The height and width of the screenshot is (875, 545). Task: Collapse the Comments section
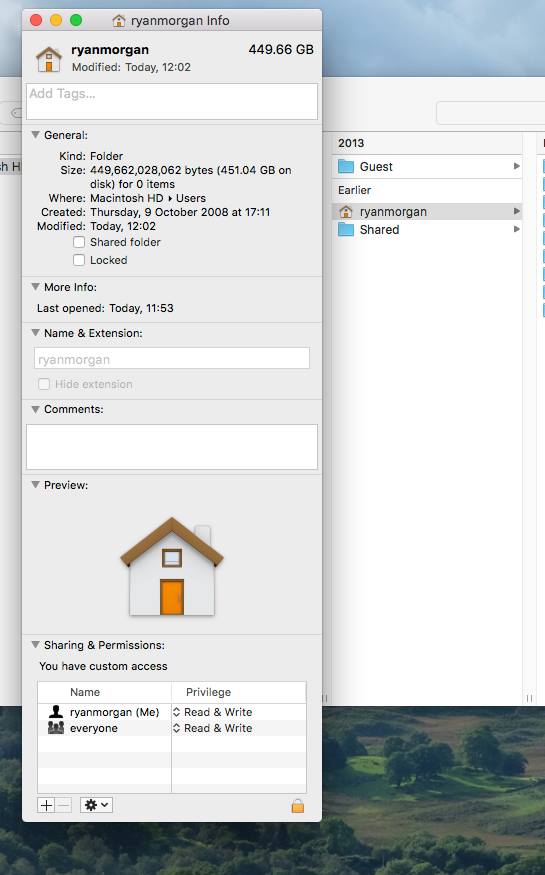coord(35,409)
